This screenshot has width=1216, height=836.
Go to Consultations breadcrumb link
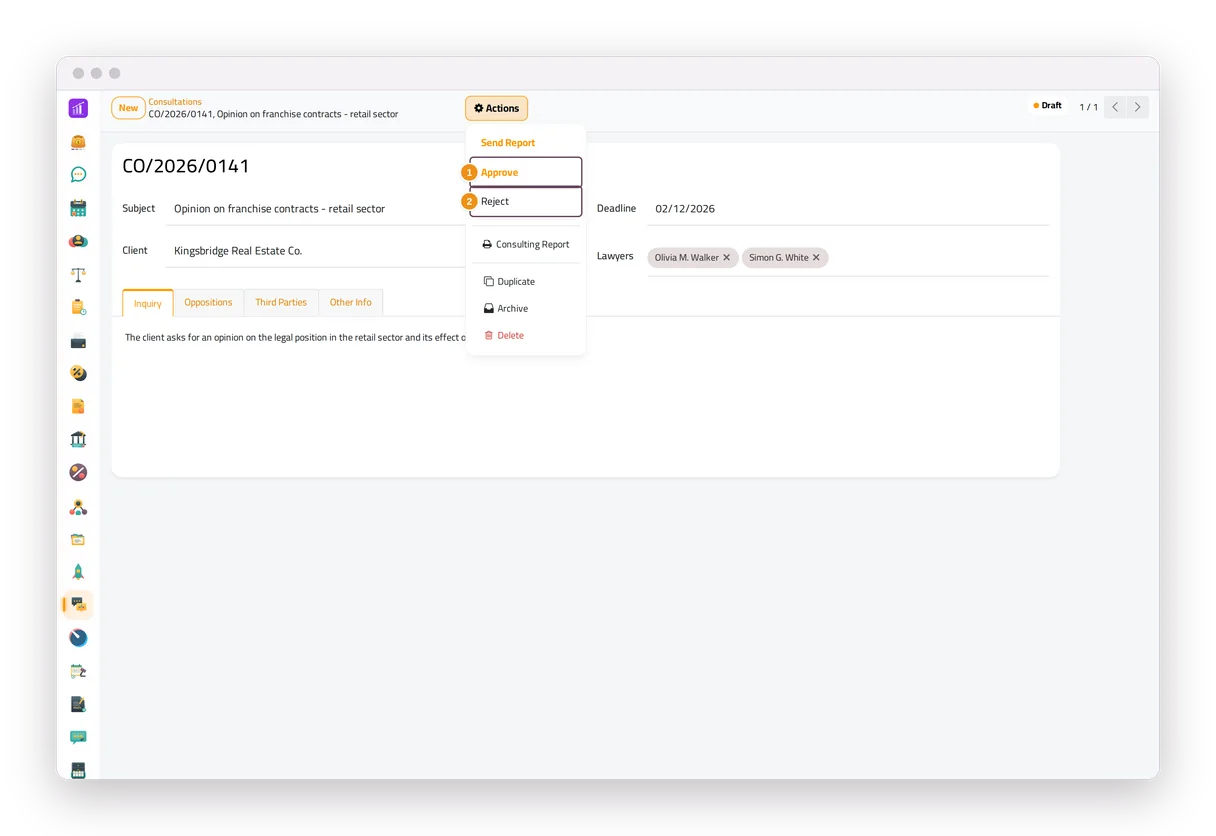pyautogui.click(x=175, y=102)
